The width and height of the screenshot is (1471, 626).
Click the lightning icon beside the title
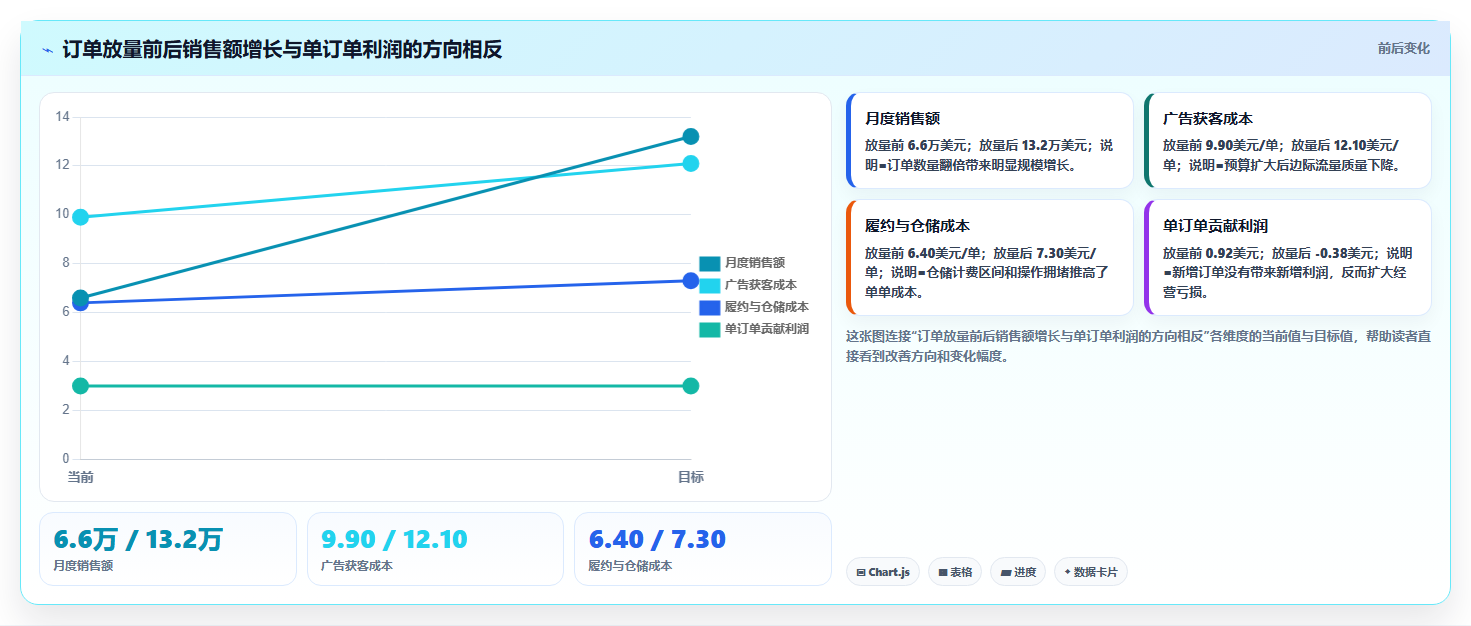(47, 50)
